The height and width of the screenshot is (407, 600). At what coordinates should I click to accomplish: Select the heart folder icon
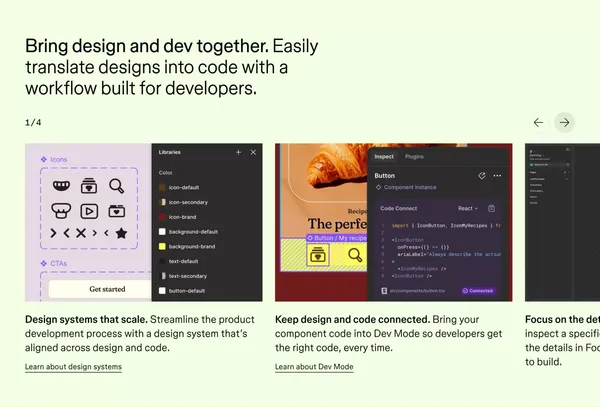[117, 211]
